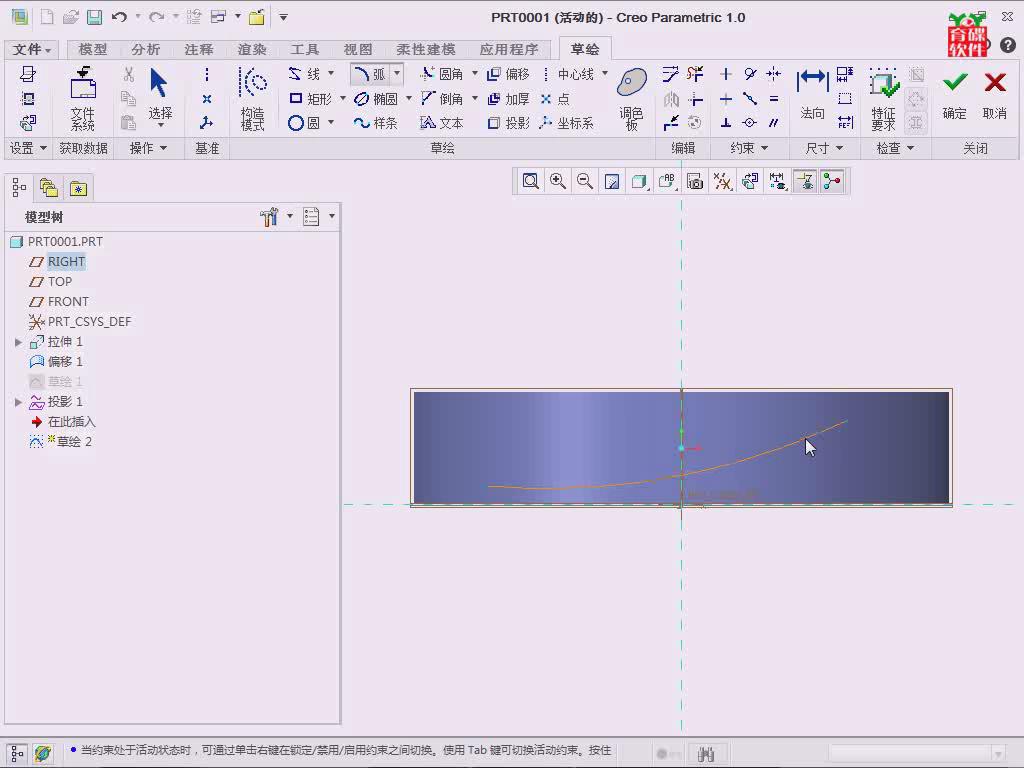Switch to the 注释 ribbon tab
1024x768 pixels.
pyautogui.click(x=199, y=50)
